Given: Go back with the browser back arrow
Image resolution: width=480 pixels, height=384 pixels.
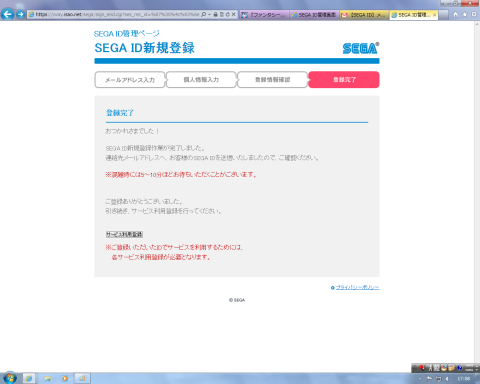Looking at the screenshot, I should tap(7, 14).
